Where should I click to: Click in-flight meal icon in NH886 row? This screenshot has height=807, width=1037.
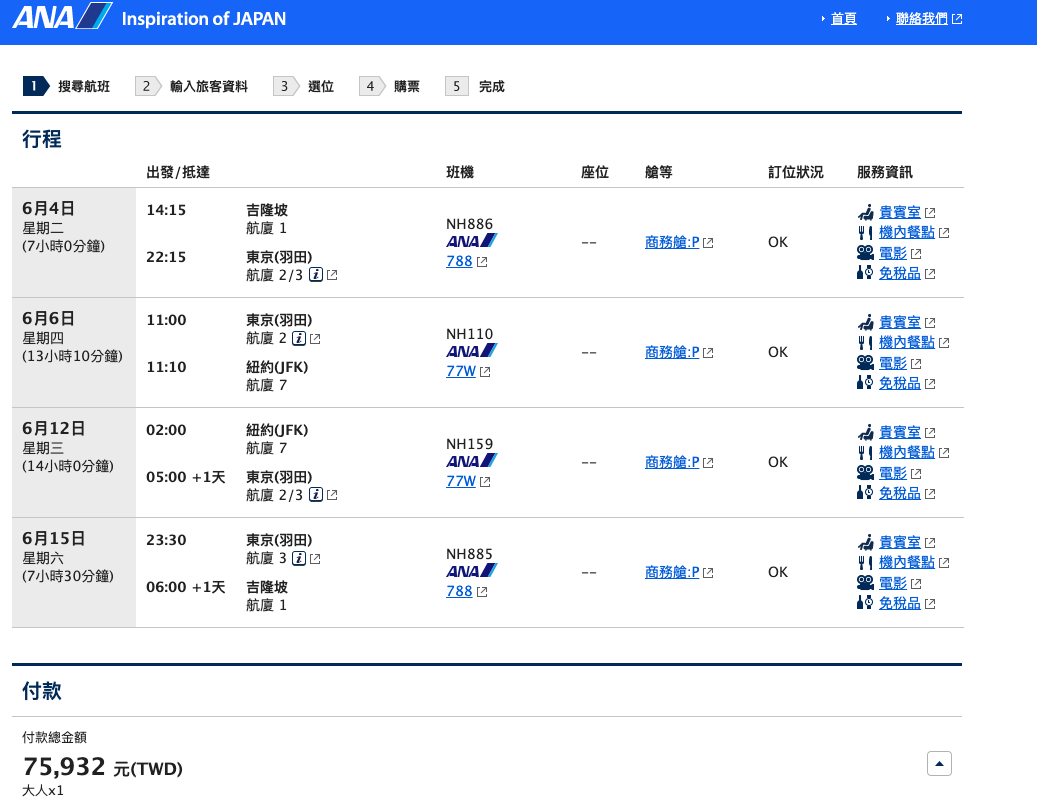(x=865, y=232)
